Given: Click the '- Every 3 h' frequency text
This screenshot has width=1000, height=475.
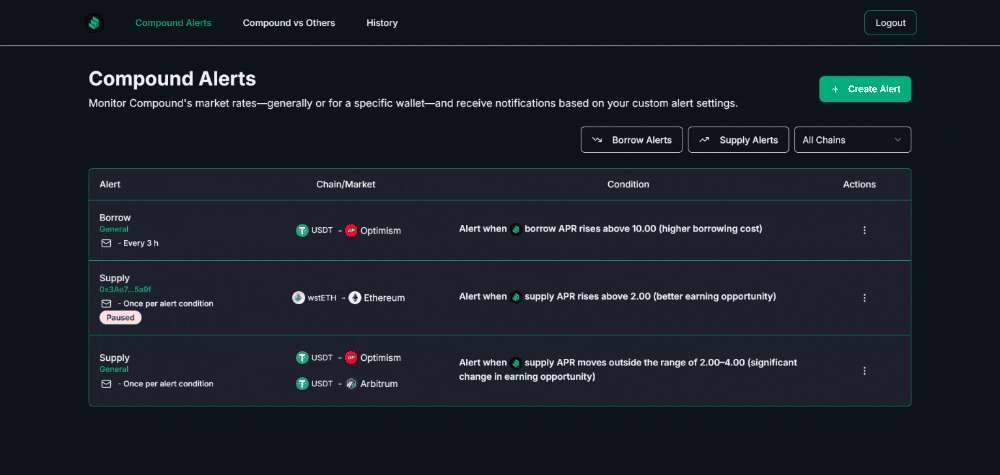Looking at the screenshot, I should click(x=138, y=243).
